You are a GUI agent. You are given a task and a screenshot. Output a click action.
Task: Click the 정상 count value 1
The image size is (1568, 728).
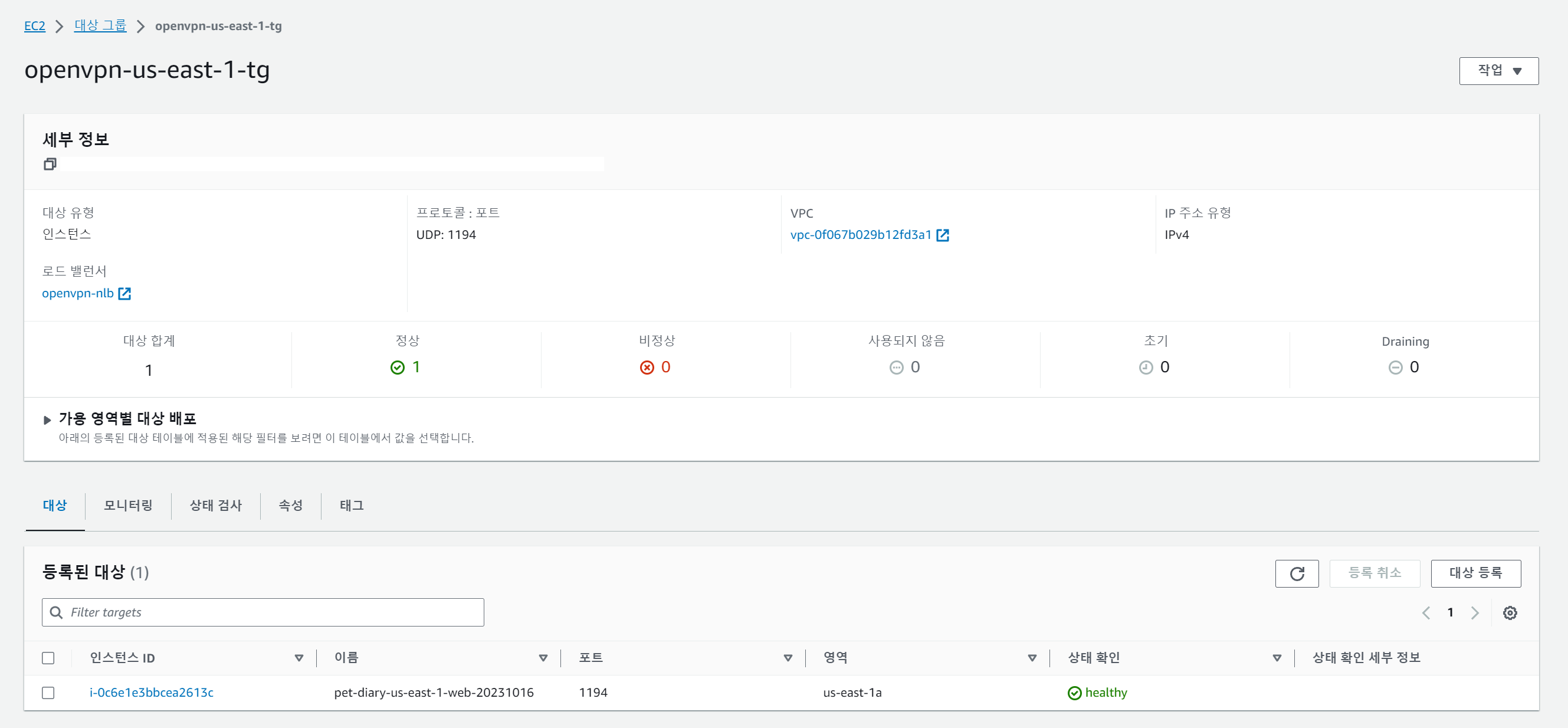click(416, 367)
